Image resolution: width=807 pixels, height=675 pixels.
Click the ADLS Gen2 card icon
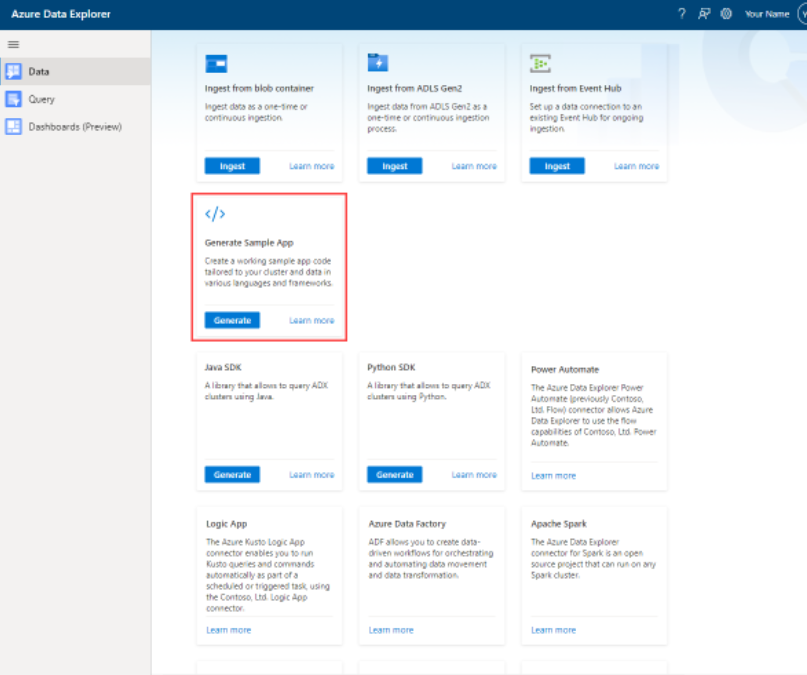click(378, 62)
